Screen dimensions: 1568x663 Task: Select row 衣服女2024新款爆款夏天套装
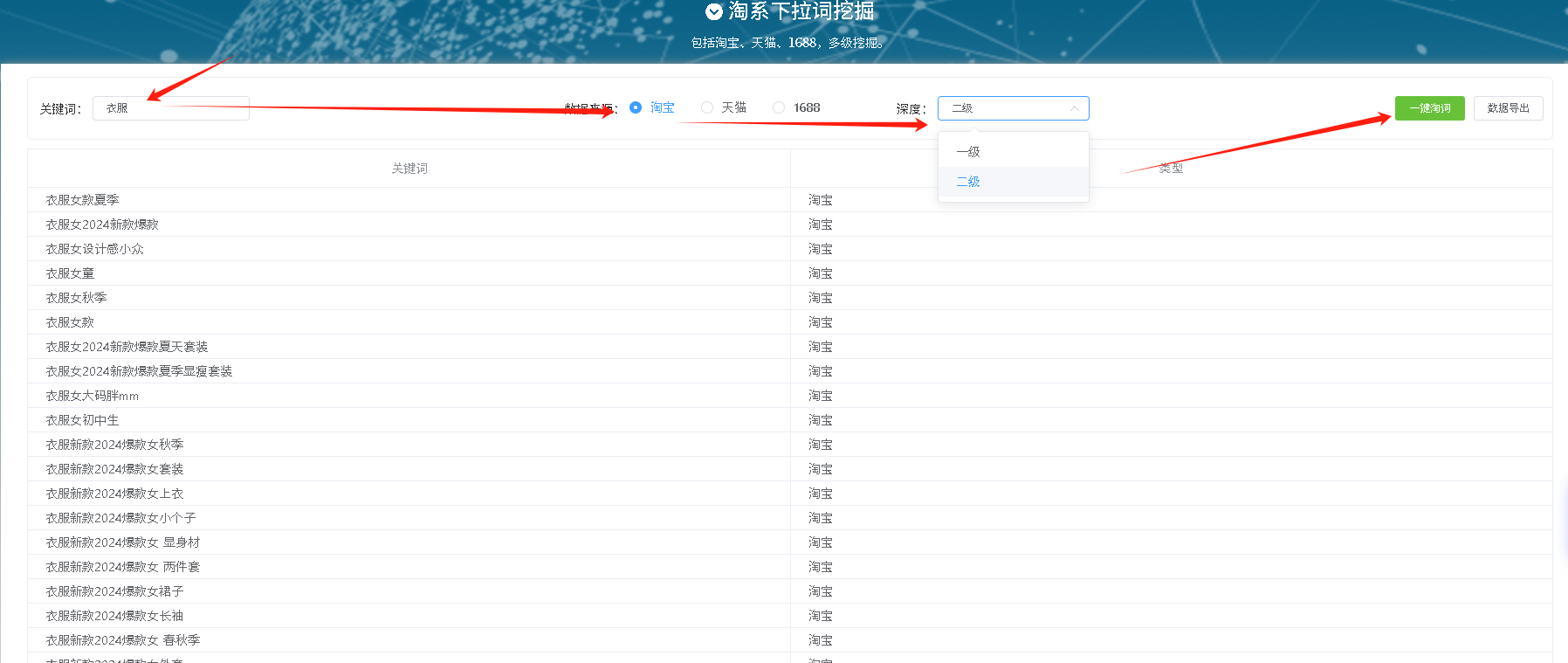click(x=789, y=347)
